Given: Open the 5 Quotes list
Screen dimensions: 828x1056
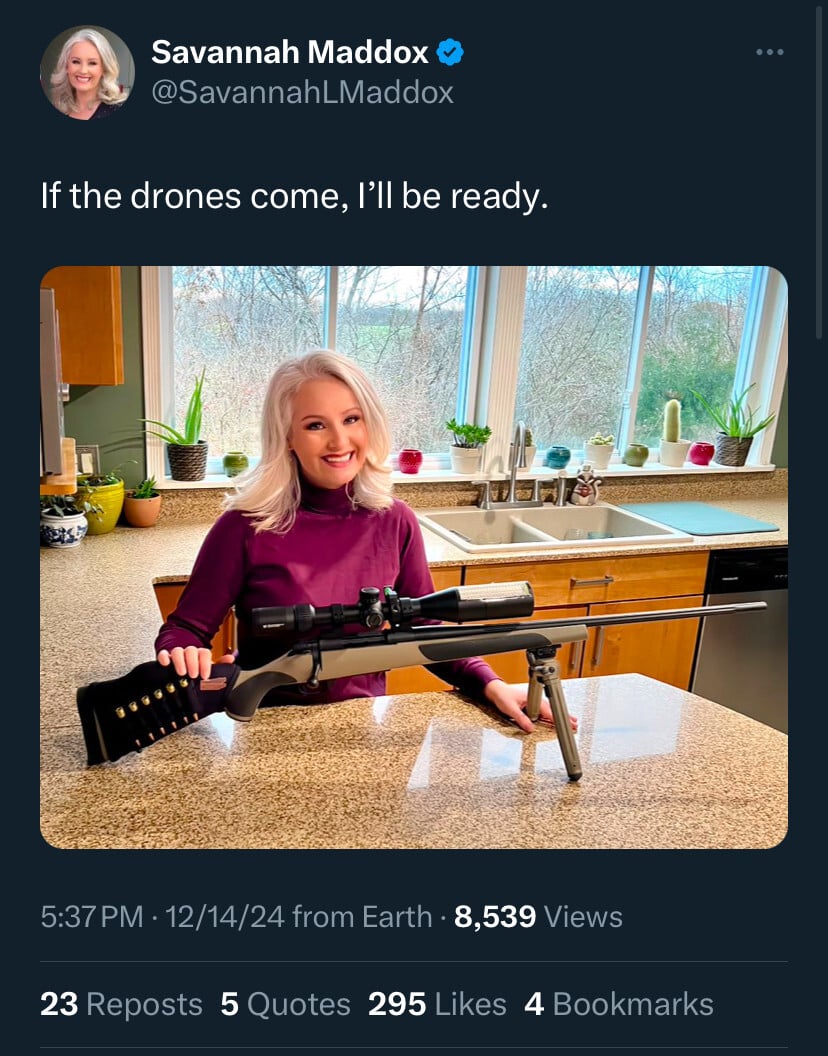Looking at the screenshot, I should coord(285,1004).
